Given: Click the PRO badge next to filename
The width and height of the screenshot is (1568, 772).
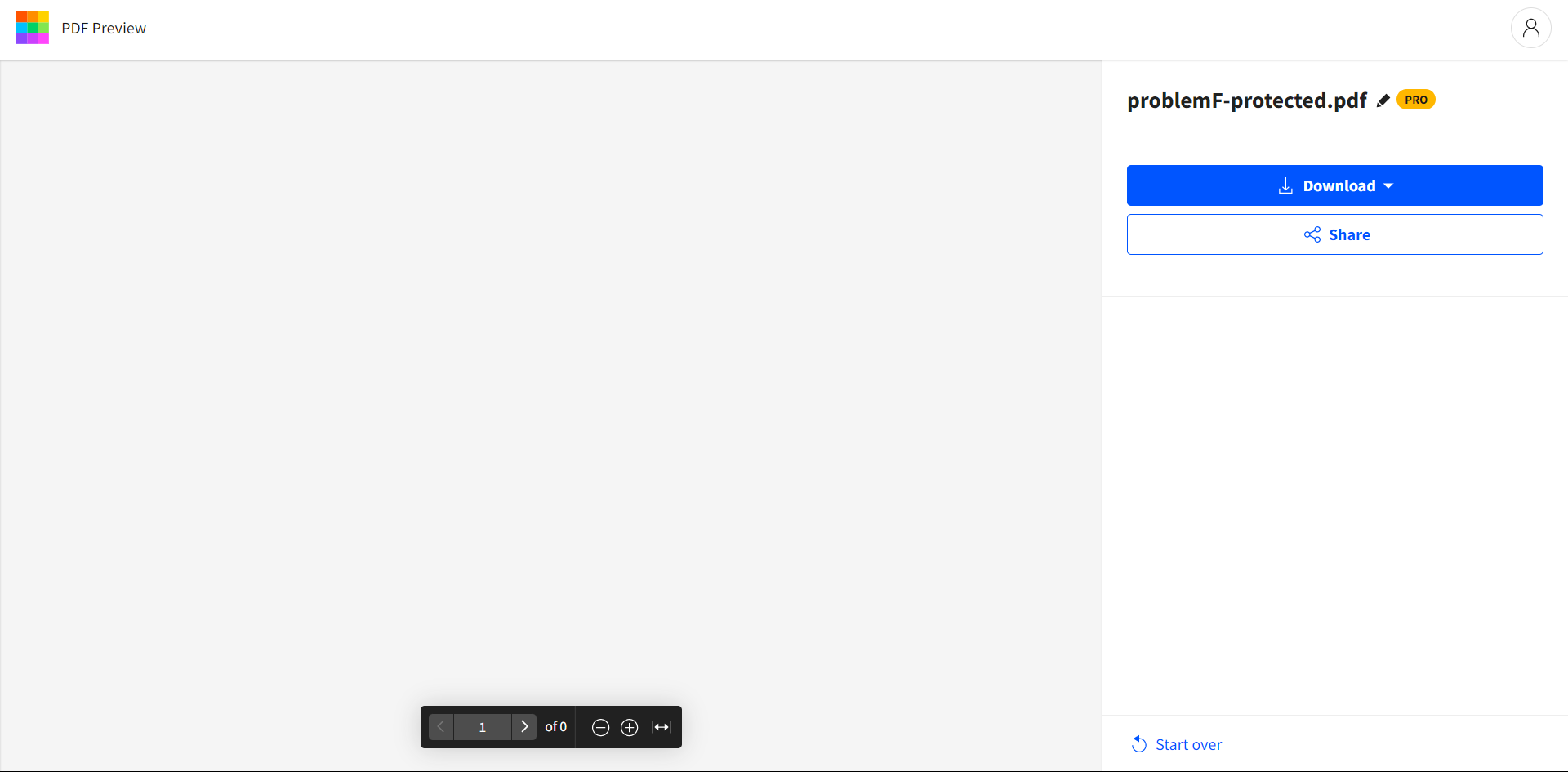Looking at the screenshot, I should (1416, 100).
